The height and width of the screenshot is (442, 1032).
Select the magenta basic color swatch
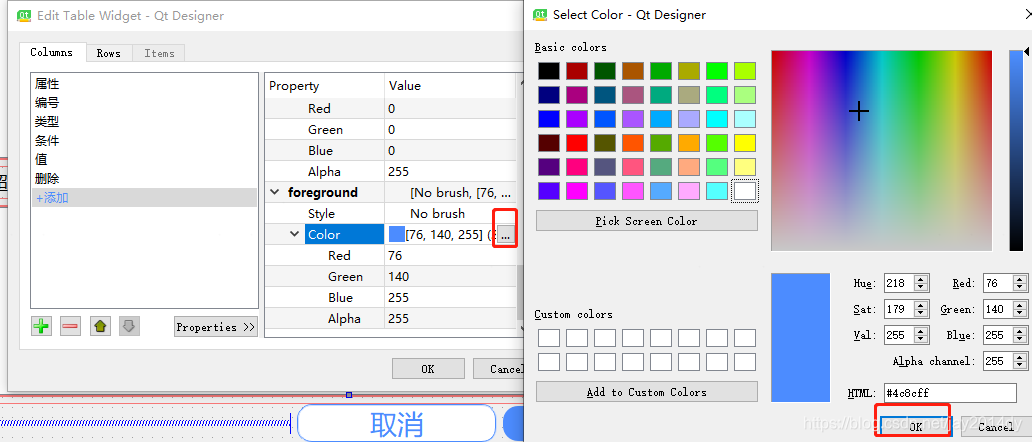(577, 191)
